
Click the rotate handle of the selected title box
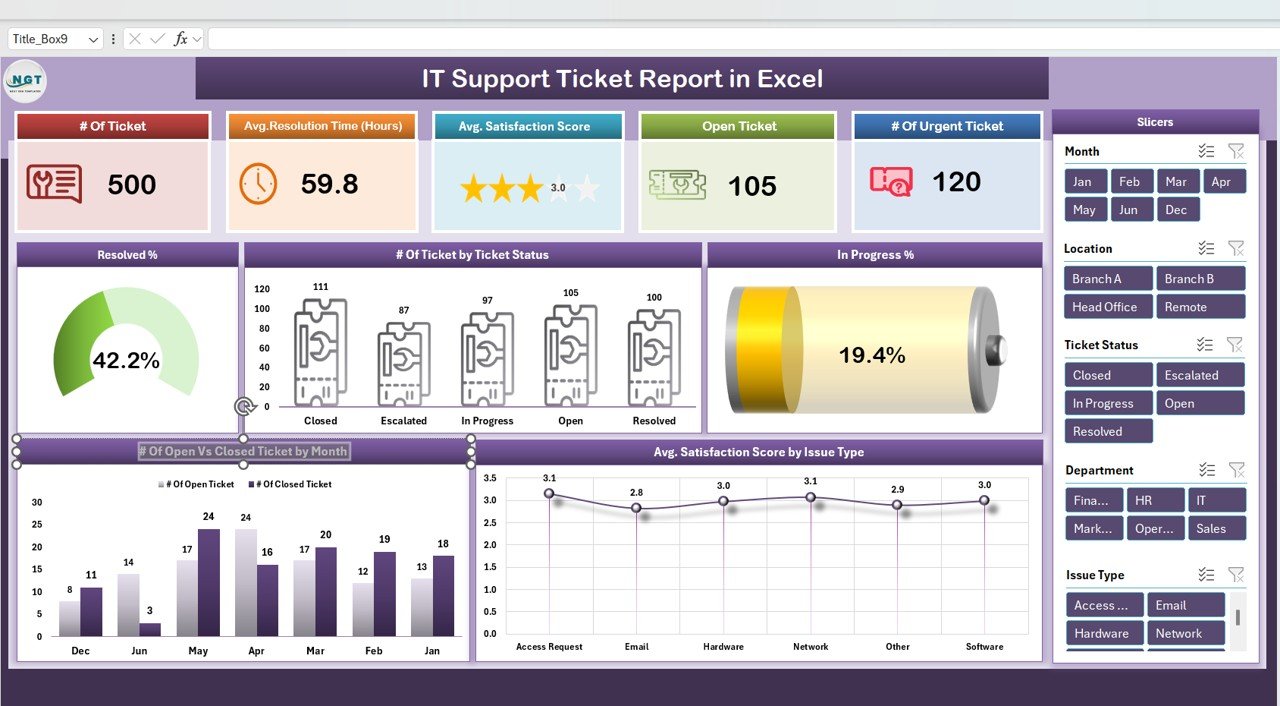click(x=243, y=406)
